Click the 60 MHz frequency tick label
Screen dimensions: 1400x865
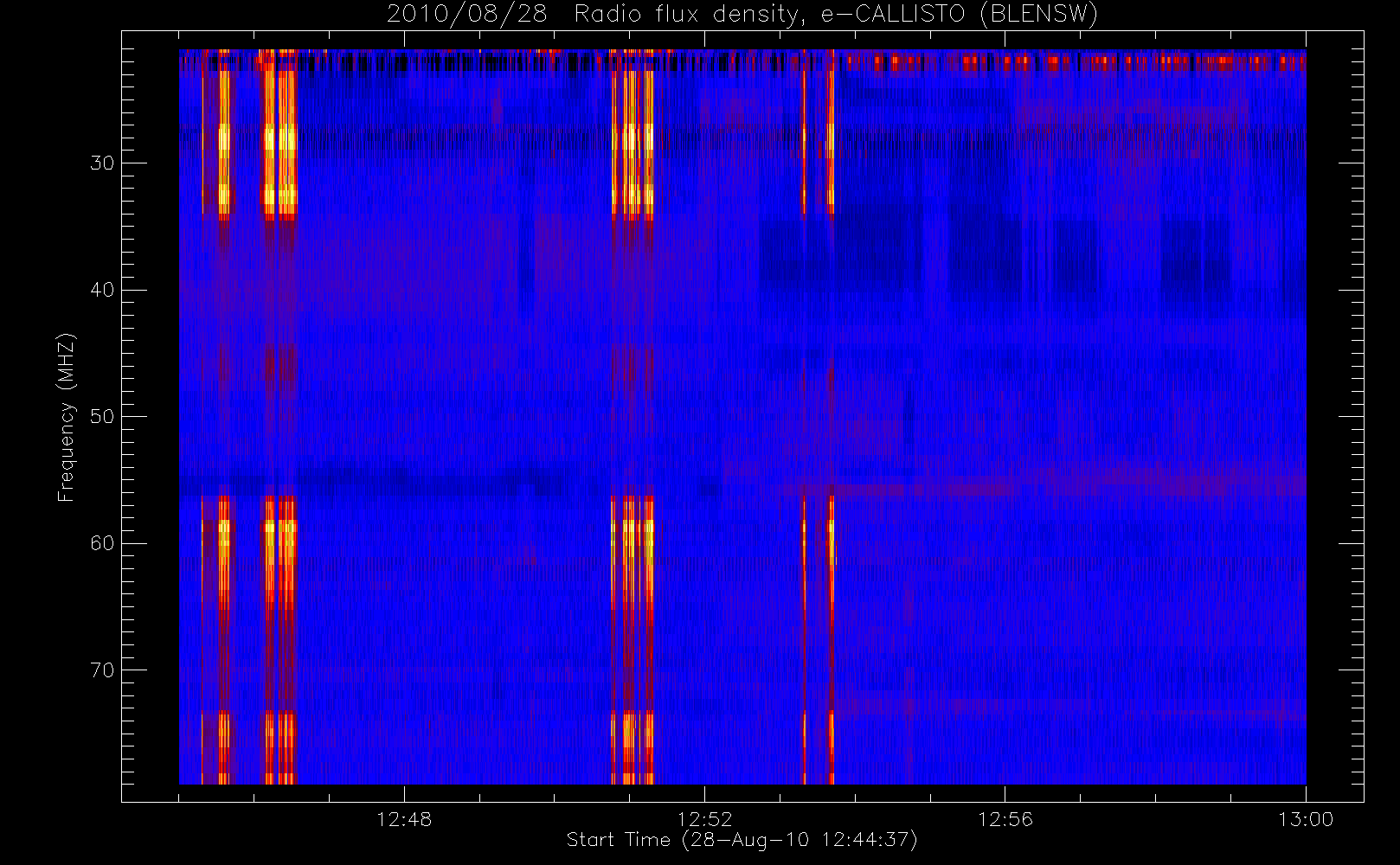click(x=102, y=543)
